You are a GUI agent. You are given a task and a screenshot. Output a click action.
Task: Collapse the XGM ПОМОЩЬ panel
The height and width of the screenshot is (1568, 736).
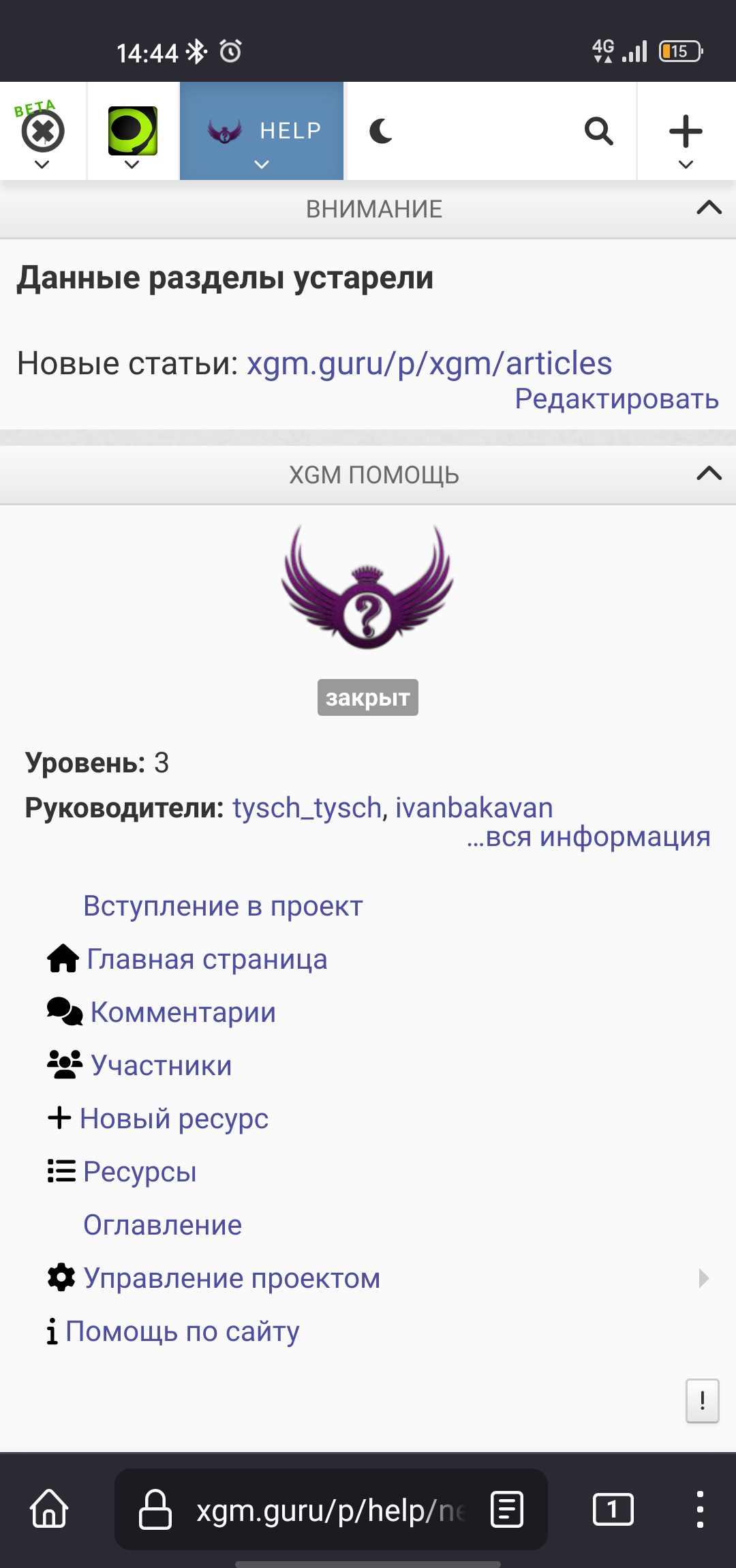[709, 473]
